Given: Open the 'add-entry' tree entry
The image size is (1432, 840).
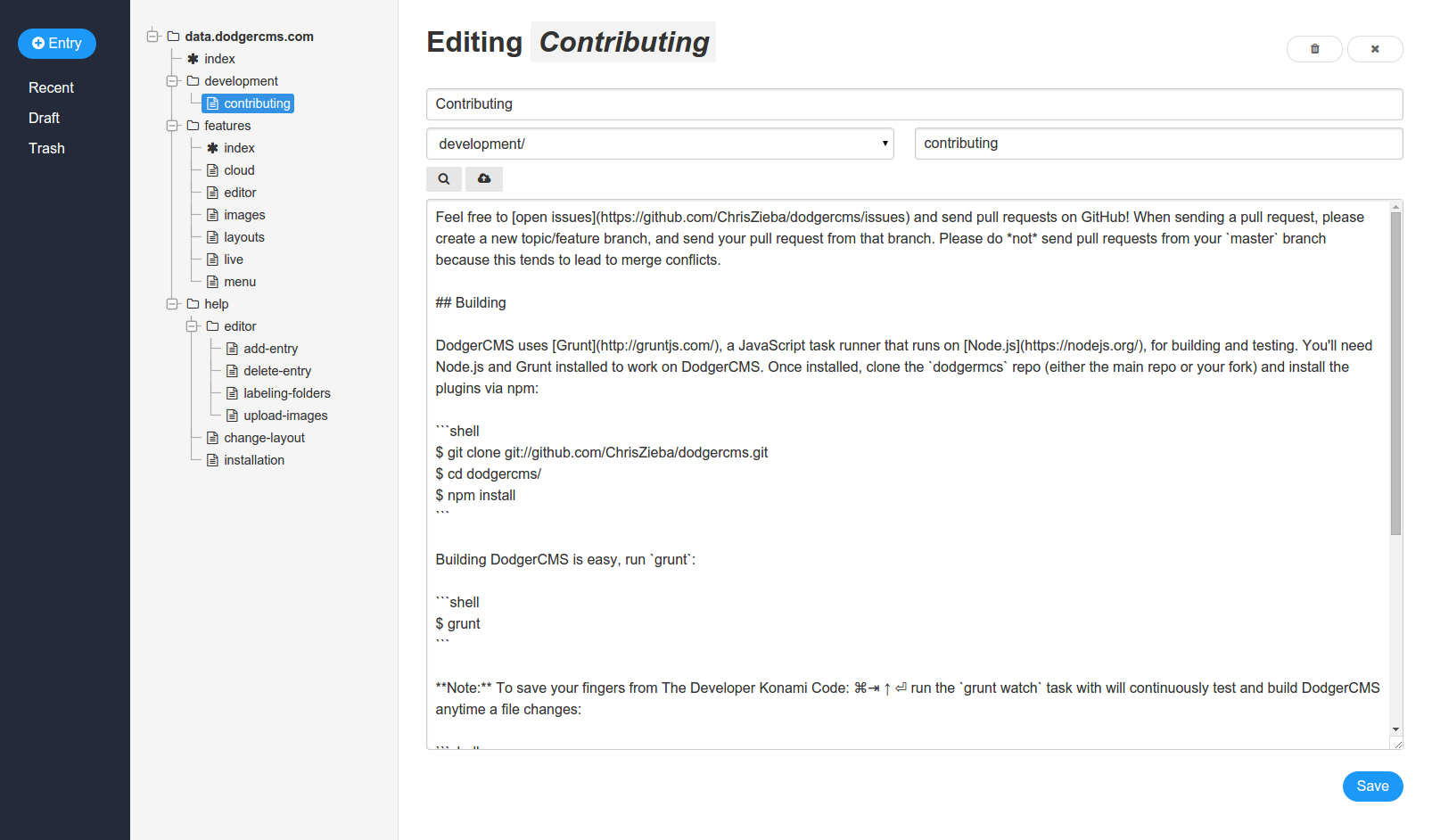Looking at the screenshot, I should [271, 349].
